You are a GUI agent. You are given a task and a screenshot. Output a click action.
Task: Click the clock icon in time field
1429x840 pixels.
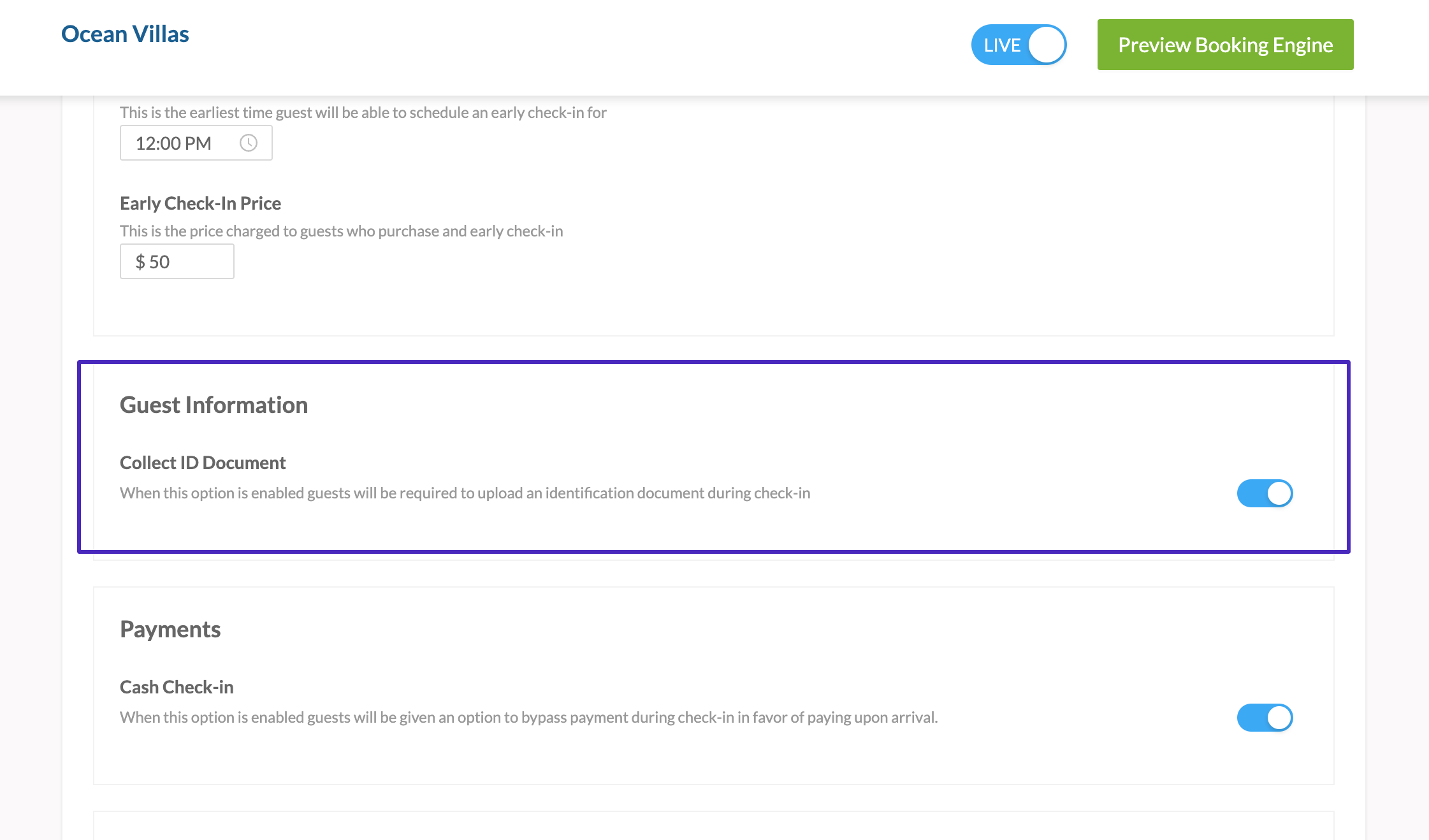point(248,143)
